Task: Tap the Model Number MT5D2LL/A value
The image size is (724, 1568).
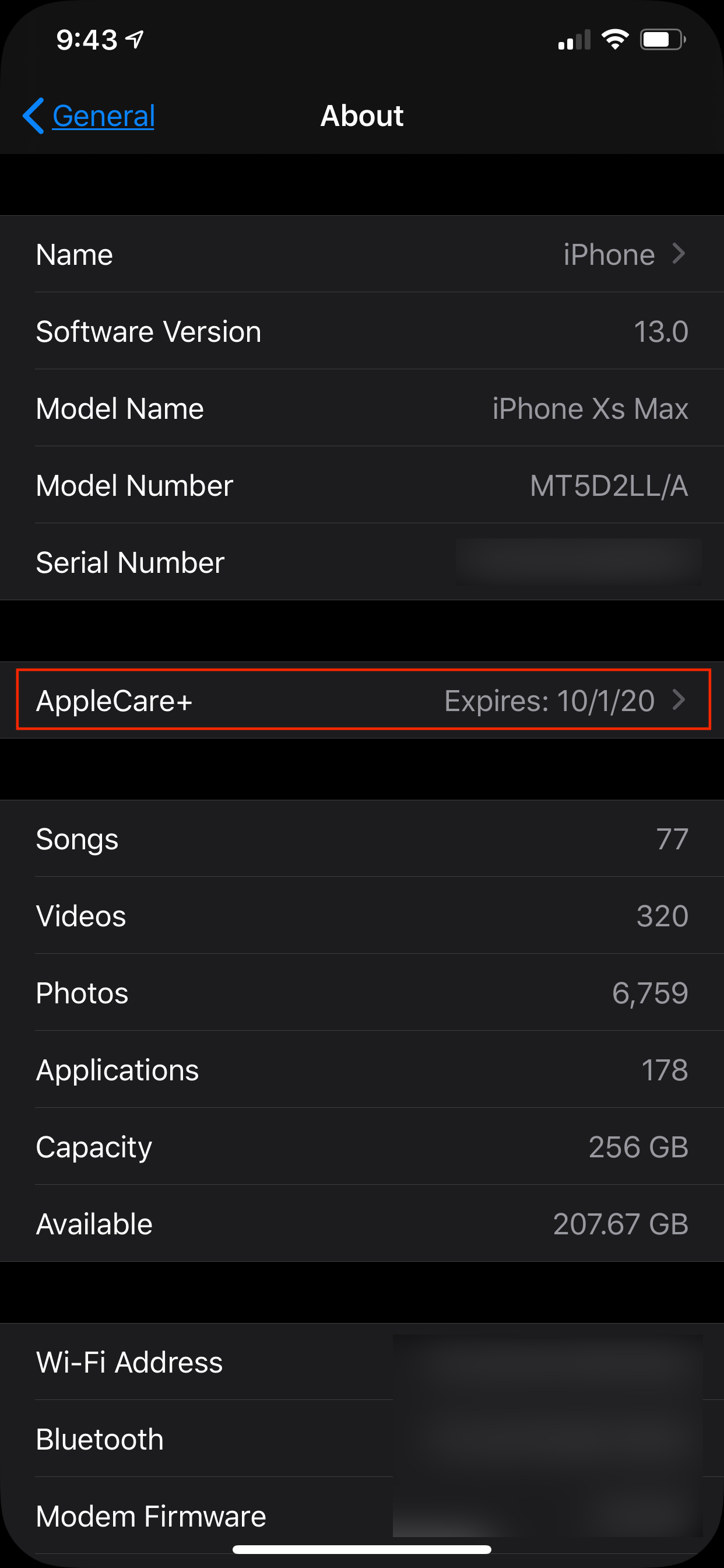Action: [x=609, y=486]
